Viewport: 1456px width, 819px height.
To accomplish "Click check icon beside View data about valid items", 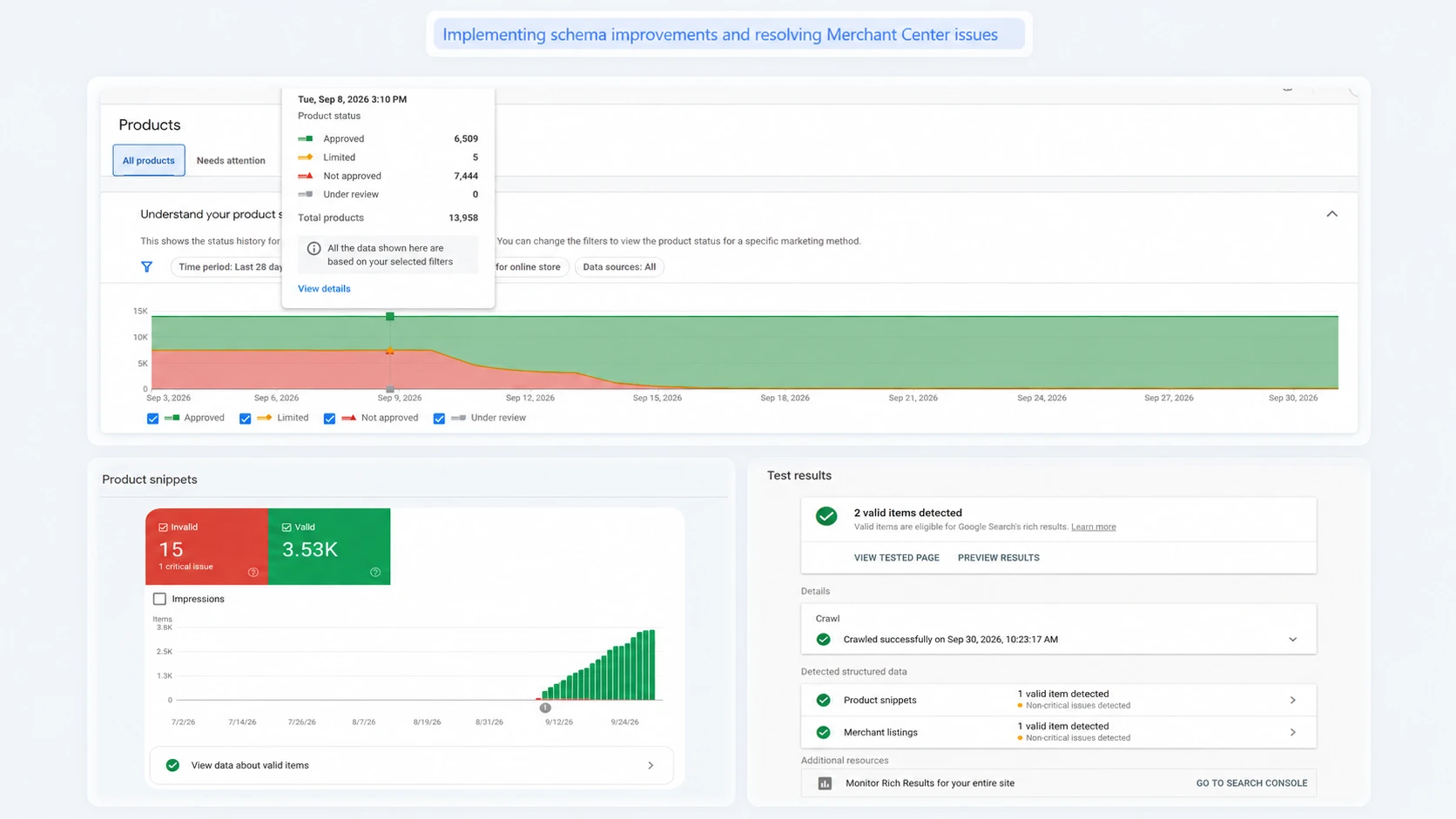I will click(x=172, y=765).
